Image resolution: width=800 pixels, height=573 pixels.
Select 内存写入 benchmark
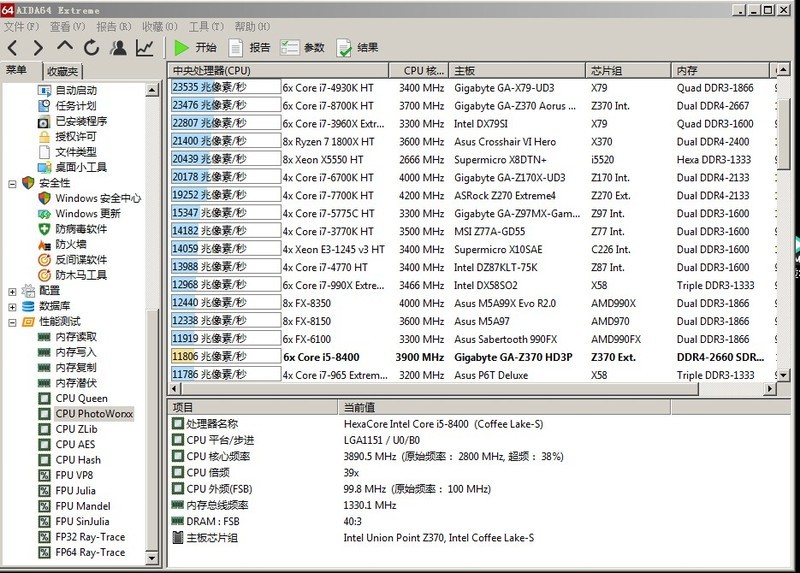67,352
